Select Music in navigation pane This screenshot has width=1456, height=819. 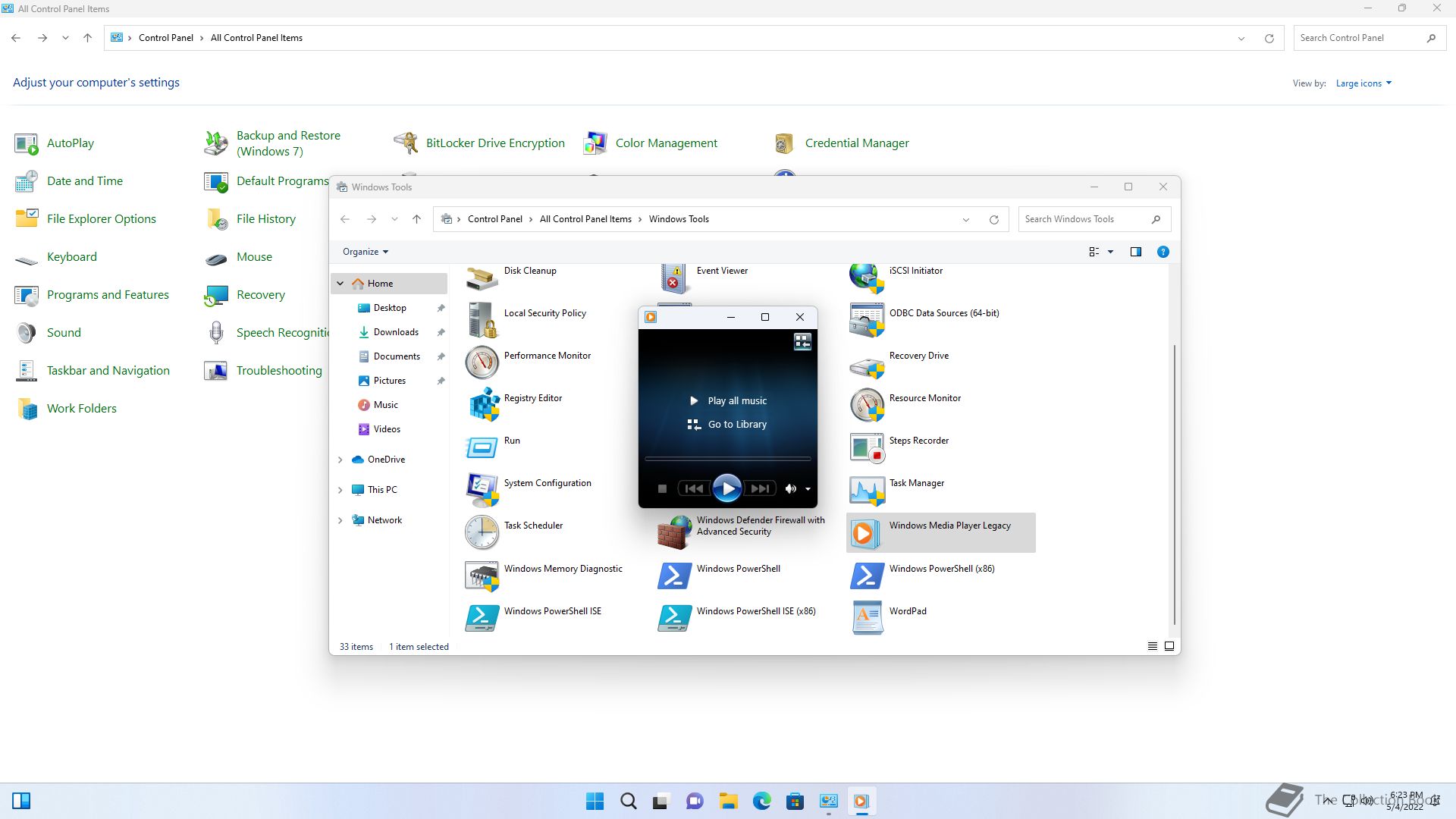[385, 405]
